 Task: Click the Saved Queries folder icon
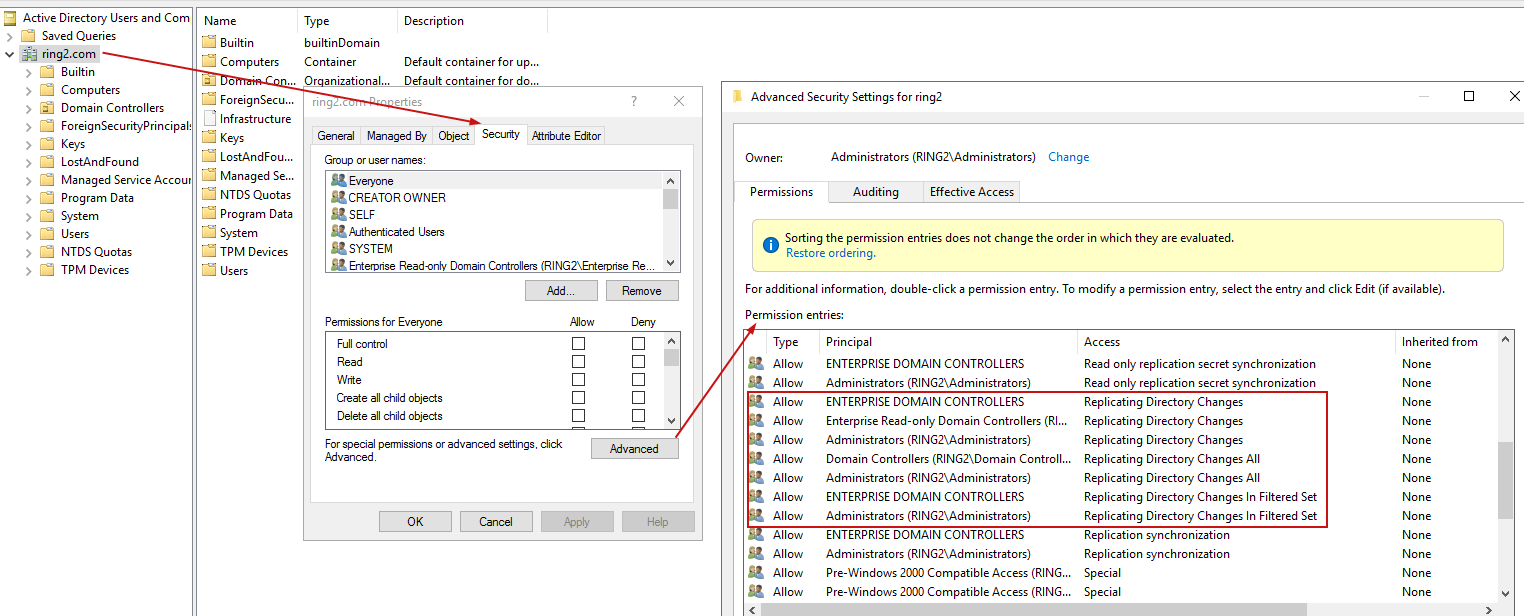click(29, 36)
